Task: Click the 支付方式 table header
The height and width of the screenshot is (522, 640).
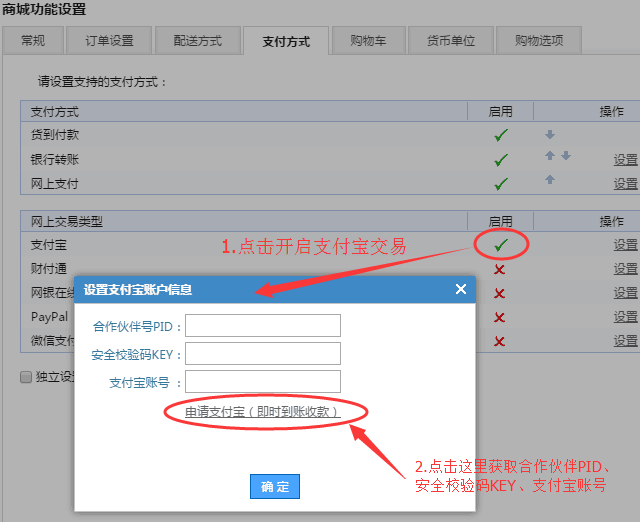Action: [x=55, y=111]
